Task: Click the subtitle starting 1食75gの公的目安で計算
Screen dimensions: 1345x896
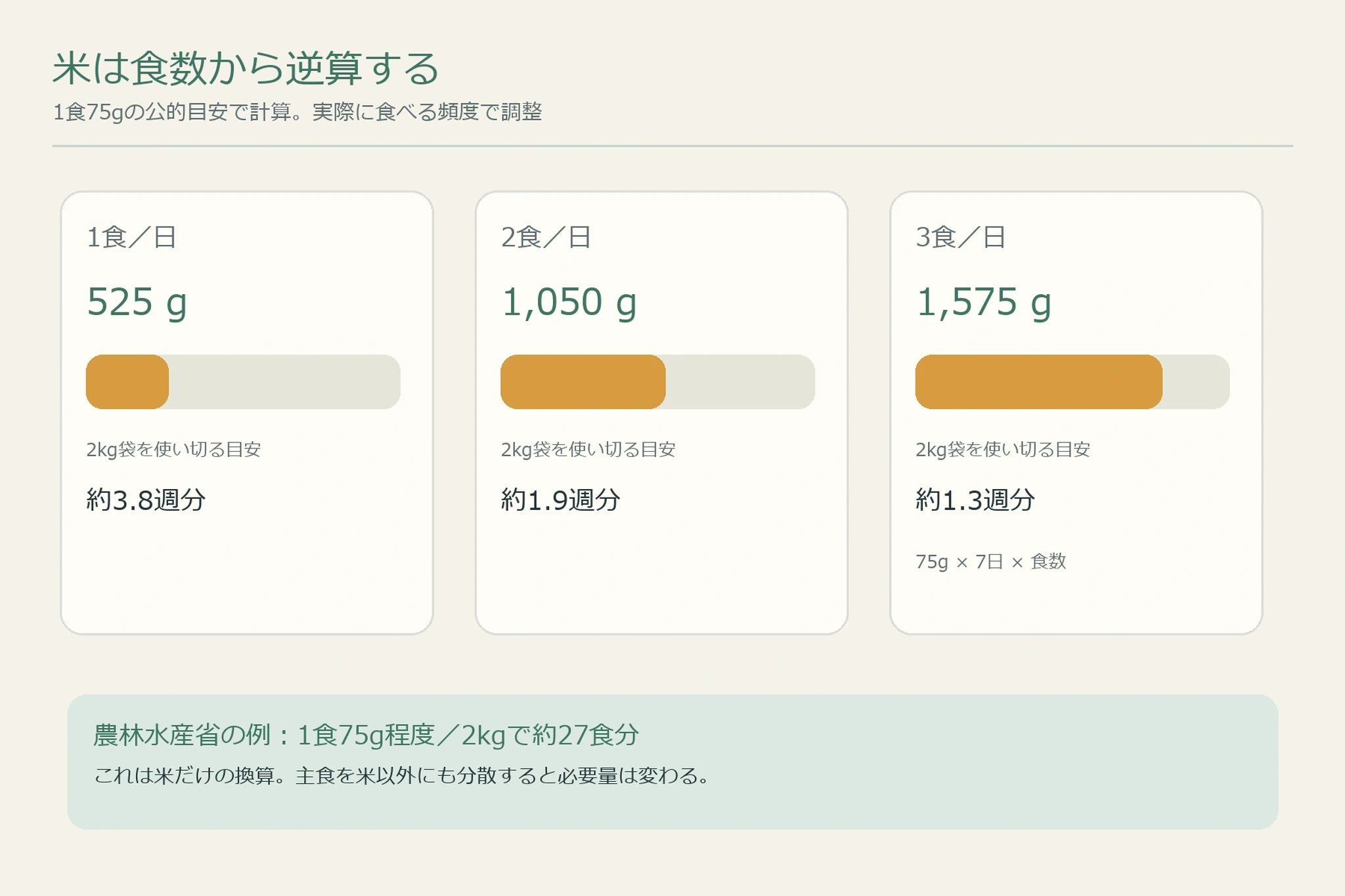Action: (298, 112)
